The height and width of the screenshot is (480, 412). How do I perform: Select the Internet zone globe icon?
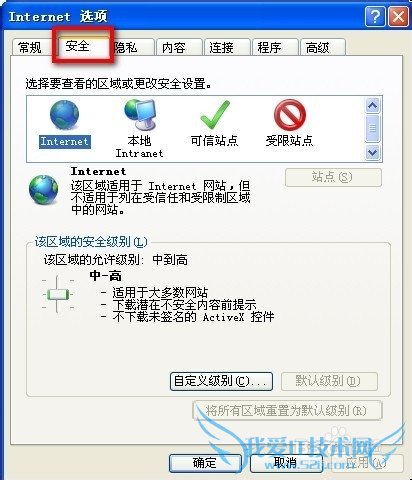coord(64,114)
